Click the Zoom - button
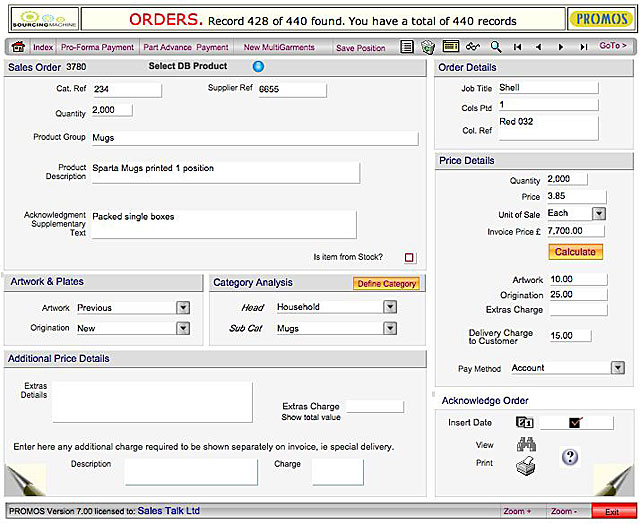This screenshot has width=640, height=524. (564, 511)
